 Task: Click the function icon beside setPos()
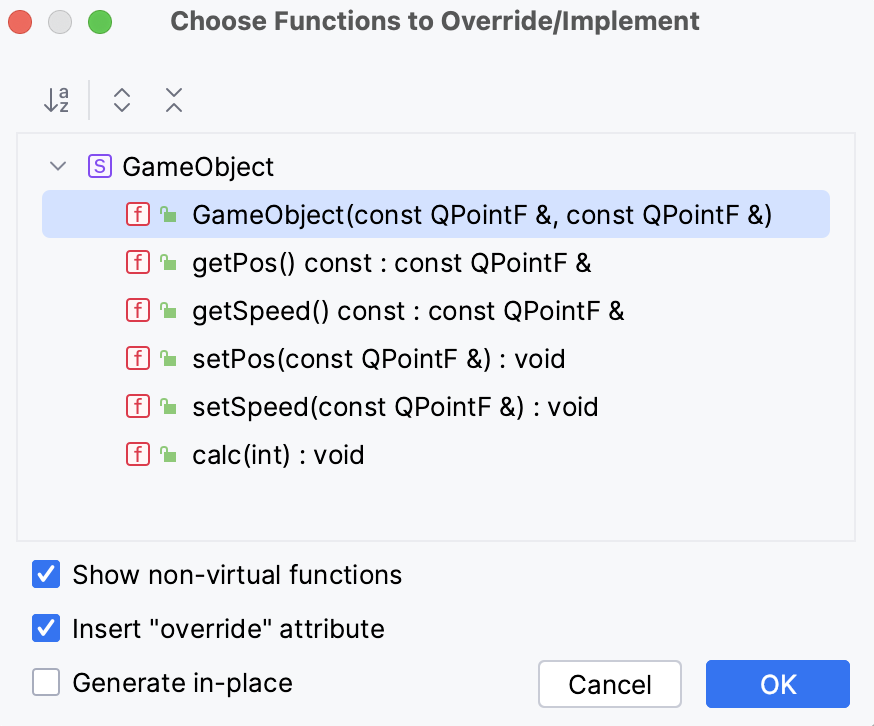pos(138,358)
